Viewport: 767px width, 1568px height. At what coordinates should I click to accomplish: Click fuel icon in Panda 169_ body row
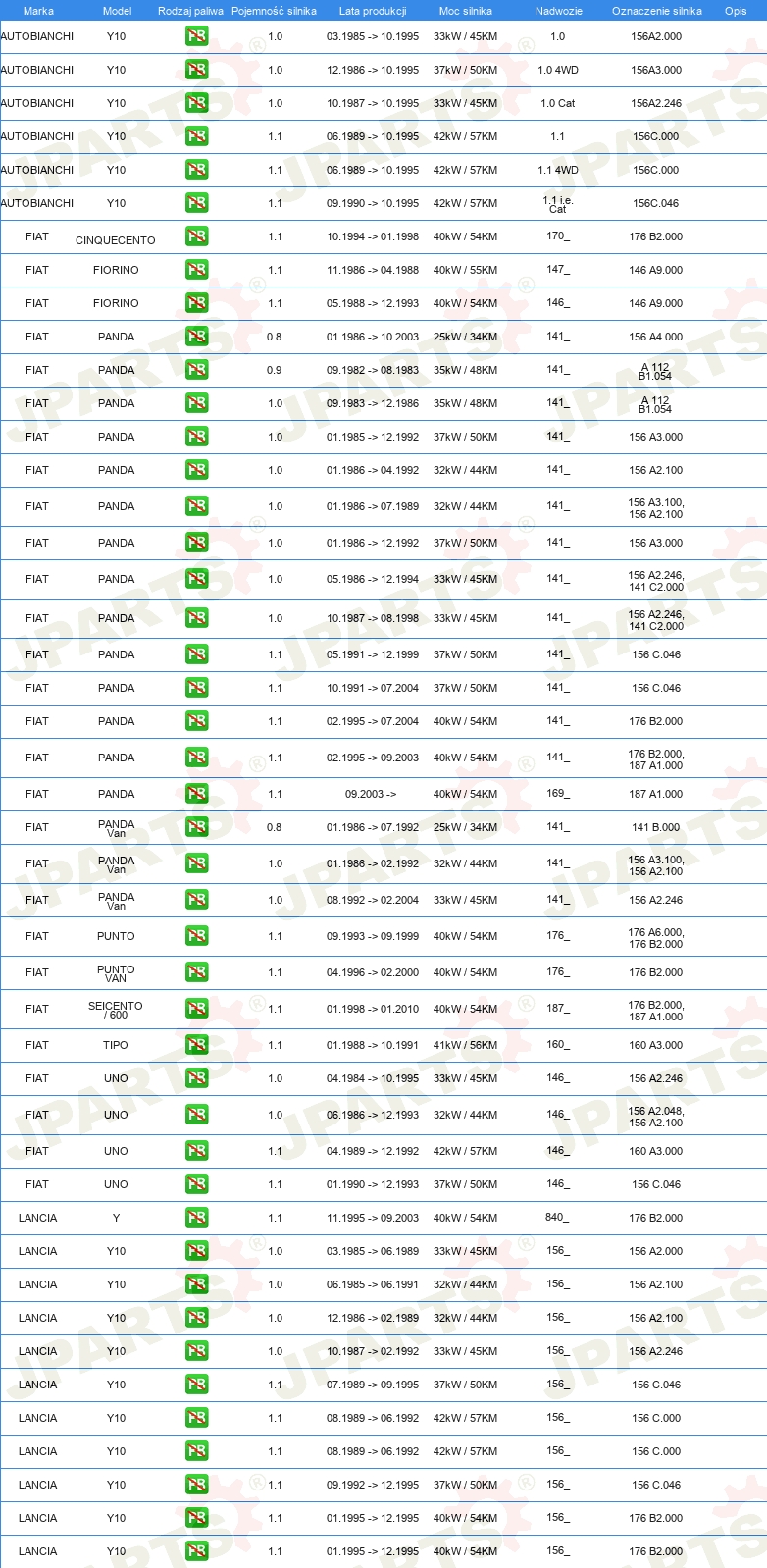pos(197,794)
